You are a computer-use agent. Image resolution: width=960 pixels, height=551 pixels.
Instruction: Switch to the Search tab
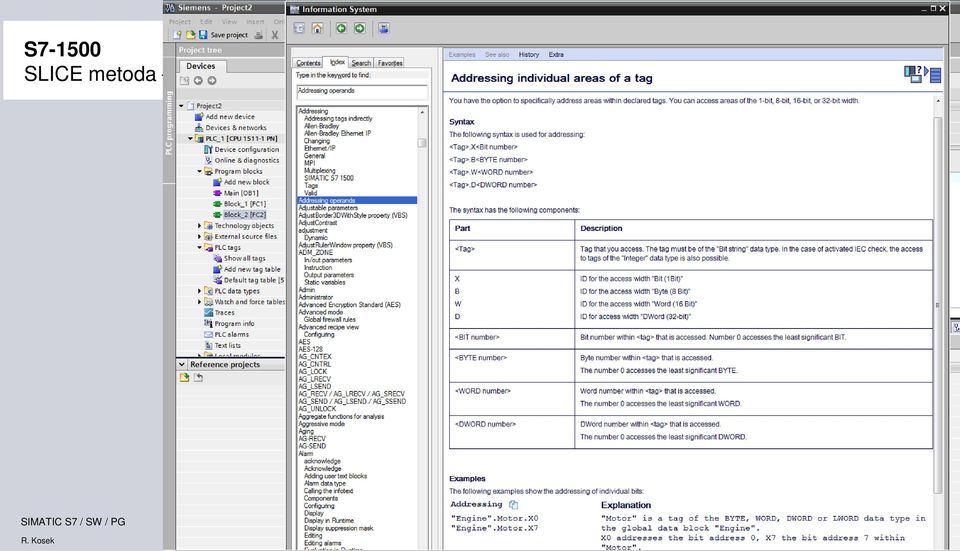click(x=361, y=63)
